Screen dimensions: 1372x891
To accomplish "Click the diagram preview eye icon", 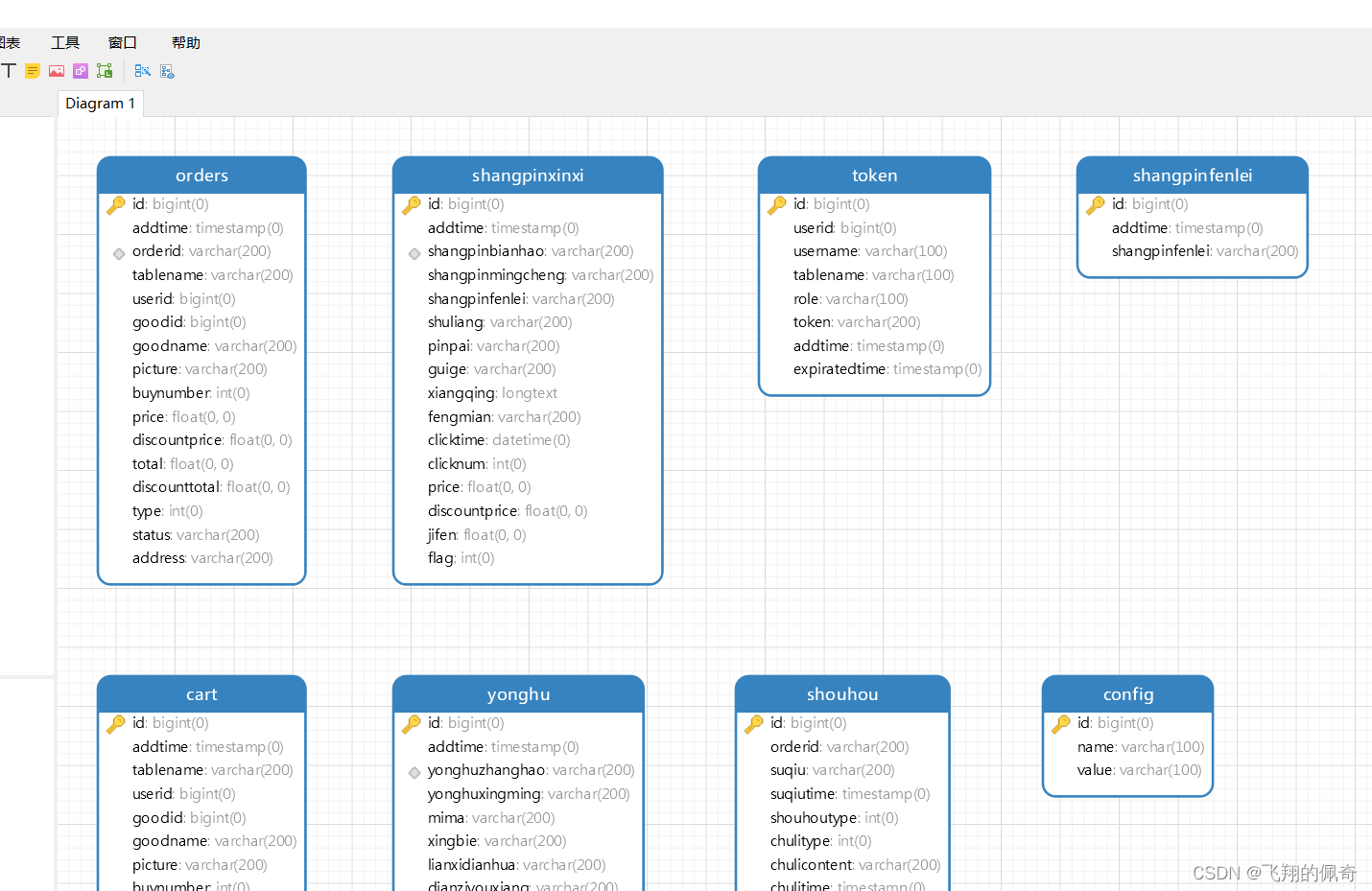I will pyautogui.click(x=167, y=71).
